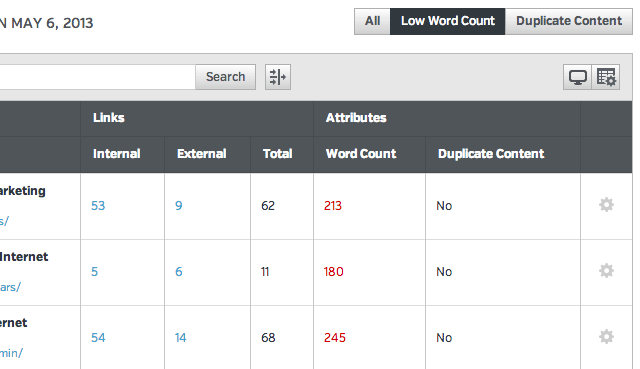The height and width of the screenshot is (369, 640).
Task: Select the No cell in the 180 row
Action: coord(444,272)
